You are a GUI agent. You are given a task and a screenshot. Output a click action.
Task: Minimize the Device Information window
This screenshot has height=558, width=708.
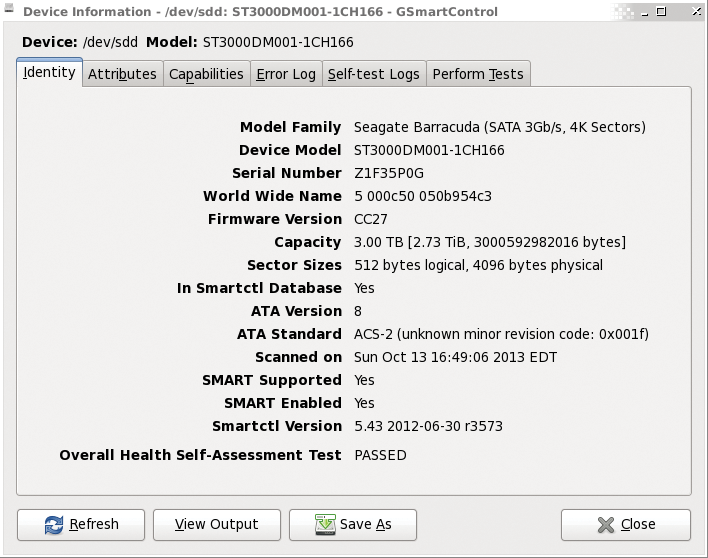coord(644,12)
